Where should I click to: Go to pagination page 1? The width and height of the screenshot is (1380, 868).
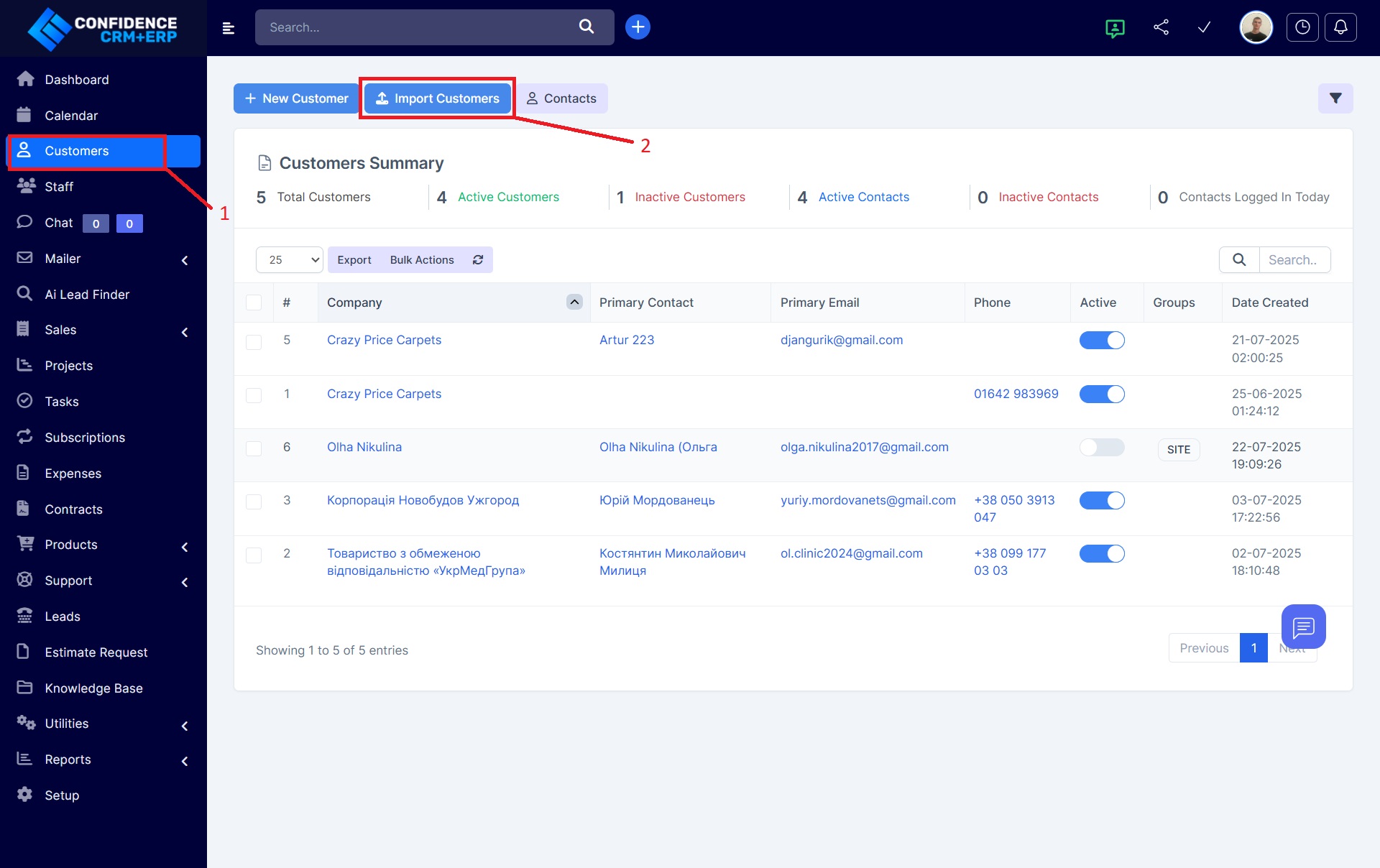click(1253, 648)
